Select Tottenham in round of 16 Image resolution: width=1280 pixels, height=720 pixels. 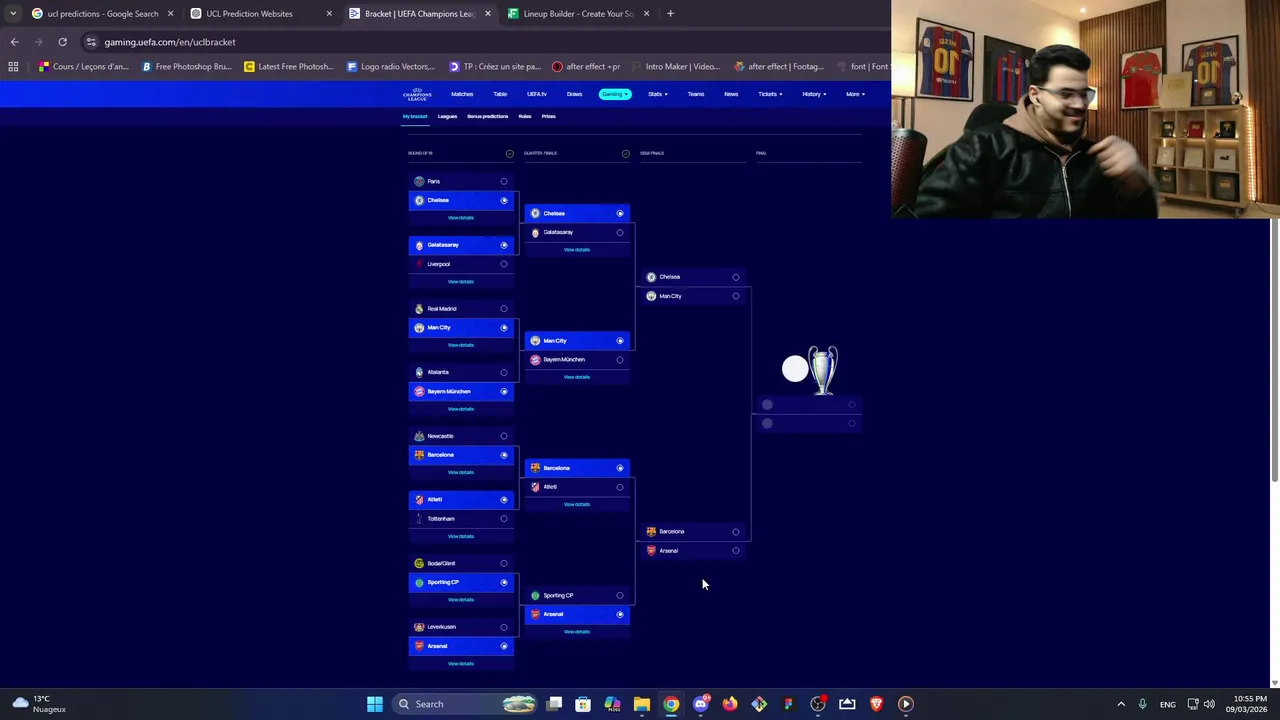click(x=461, y=519)
